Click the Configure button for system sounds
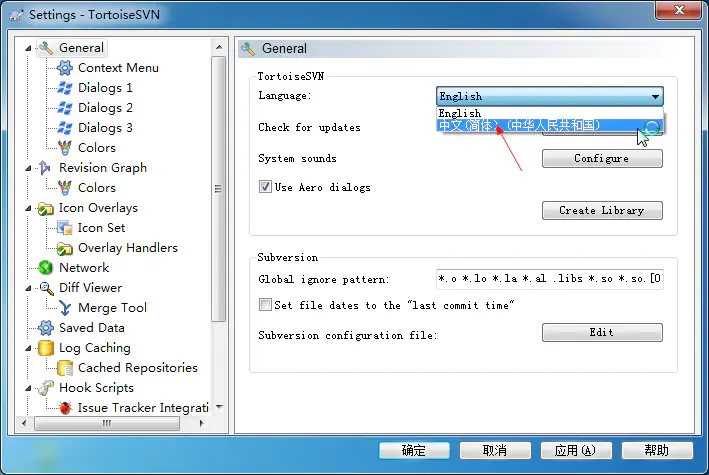709x475 pixels. coord(602,159)
